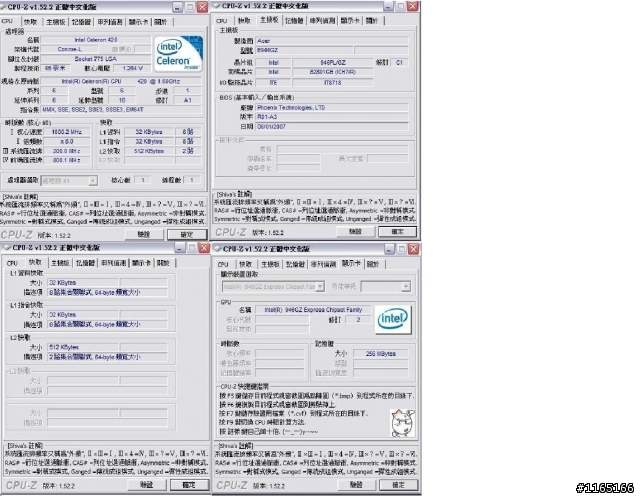Click 驗證 button in the mainboard window
The width and height of the screenshot is (640, 496).
click(x=356, y=231)
